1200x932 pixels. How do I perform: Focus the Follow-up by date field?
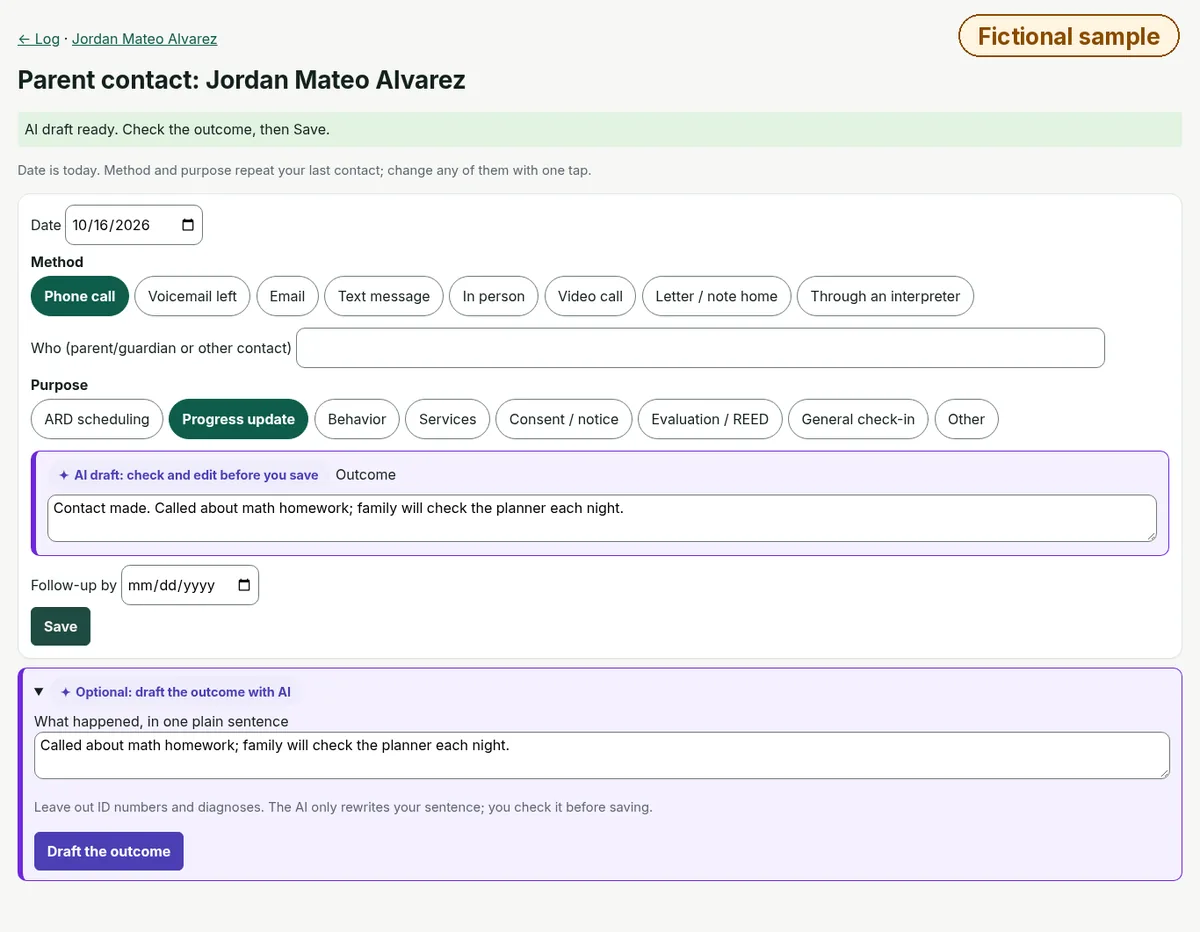point(190,585)
